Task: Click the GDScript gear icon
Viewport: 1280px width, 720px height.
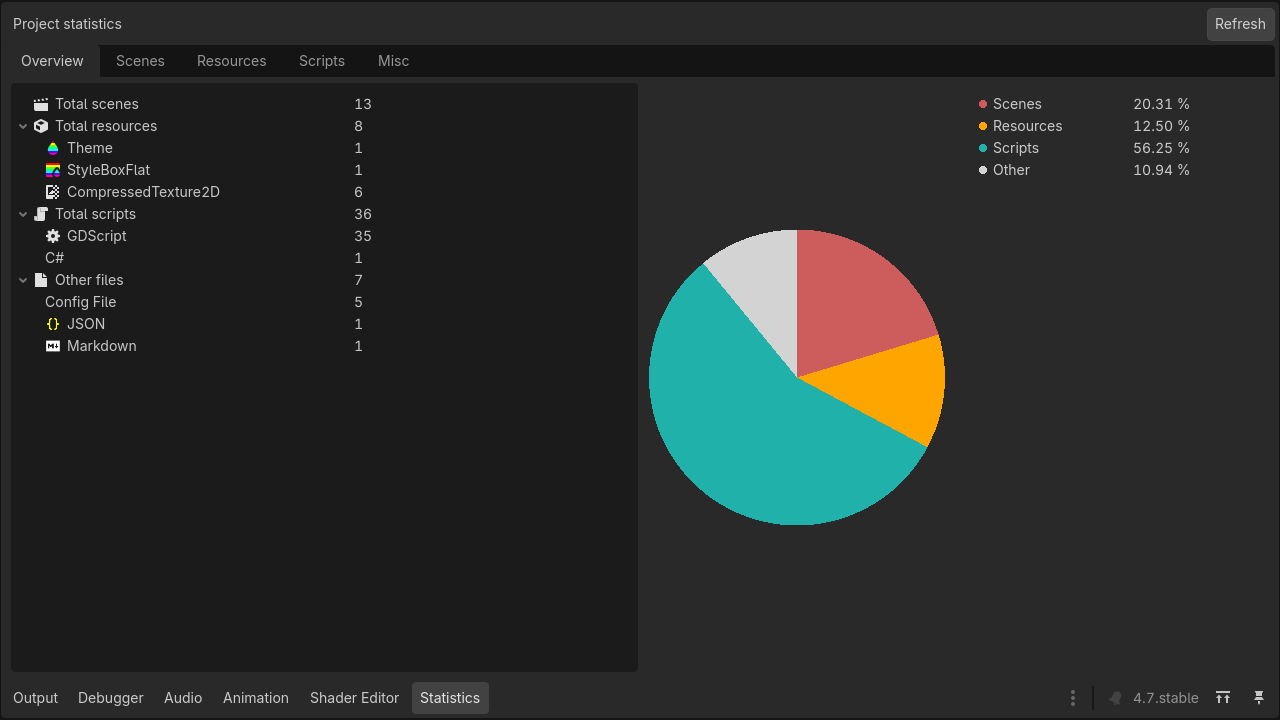Action: click(53, 236)
